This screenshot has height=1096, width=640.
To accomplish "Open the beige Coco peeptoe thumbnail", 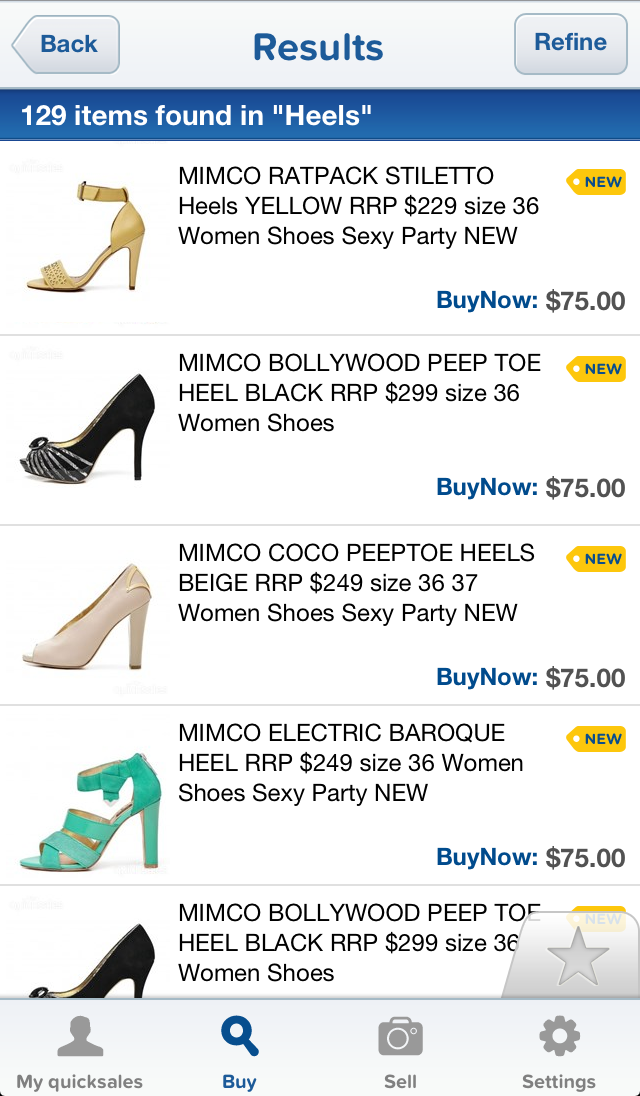I will pyautogui.click(x=86, y=616).
